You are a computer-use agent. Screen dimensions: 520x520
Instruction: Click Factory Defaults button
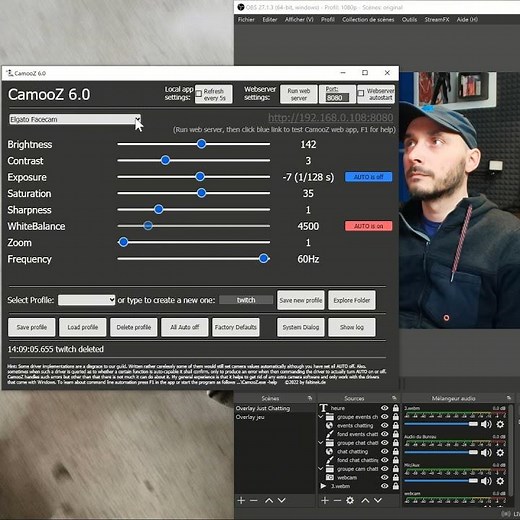236,327
